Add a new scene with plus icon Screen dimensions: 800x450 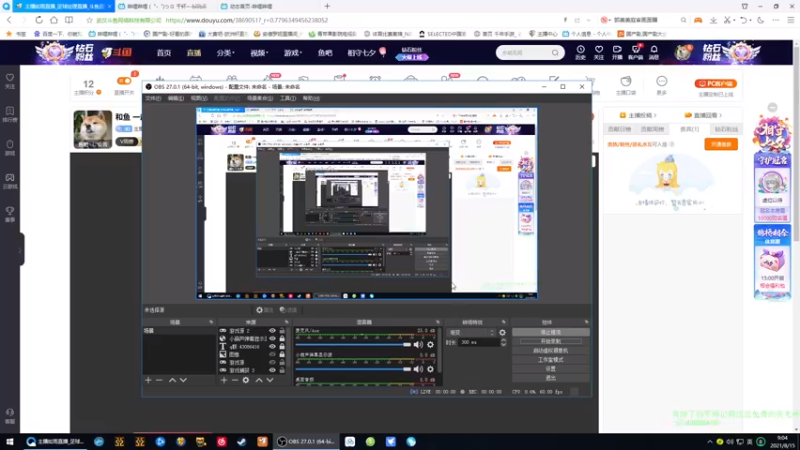coord(148,380)
